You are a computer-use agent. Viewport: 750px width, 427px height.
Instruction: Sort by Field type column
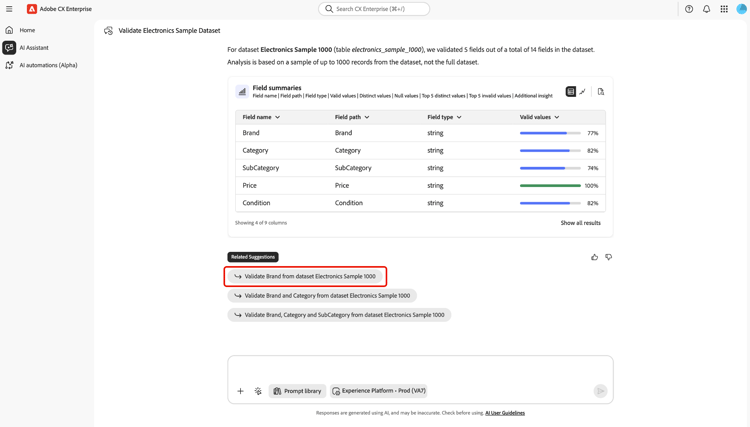pos(444,117)
